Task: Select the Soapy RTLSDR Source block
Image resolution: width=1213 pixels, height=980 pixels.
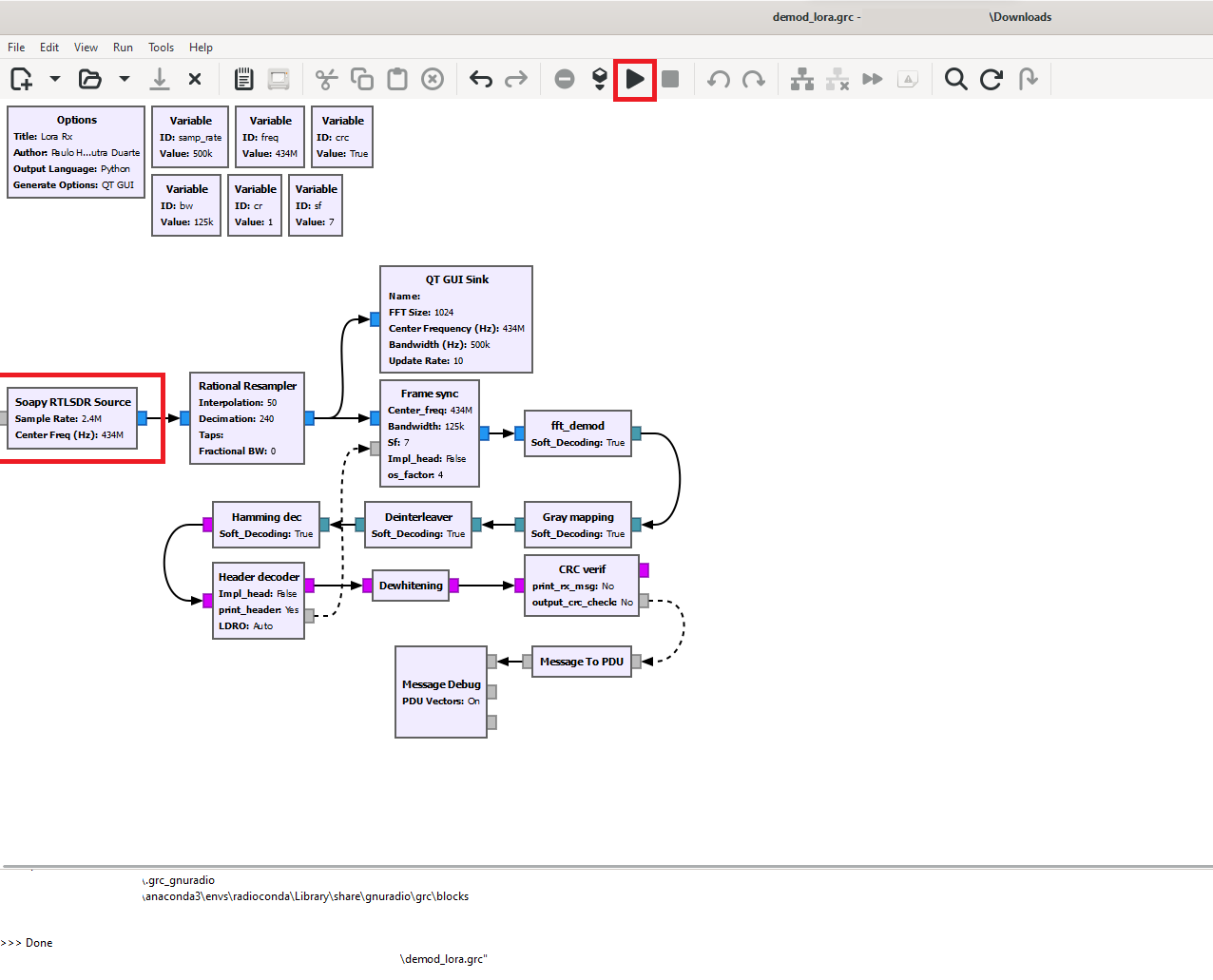Action: tap(72, 418)
